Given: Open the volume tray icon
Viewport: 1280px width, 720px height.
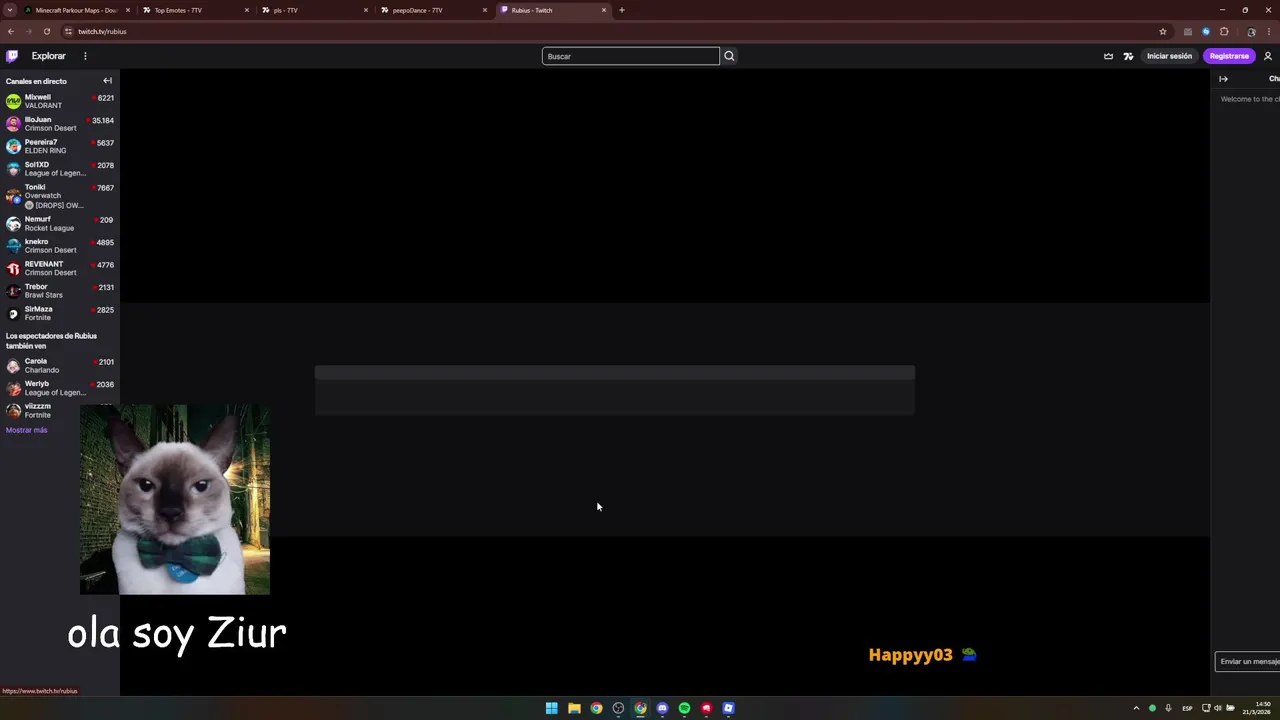Looking at the screenshot, I should point(1218,708).
